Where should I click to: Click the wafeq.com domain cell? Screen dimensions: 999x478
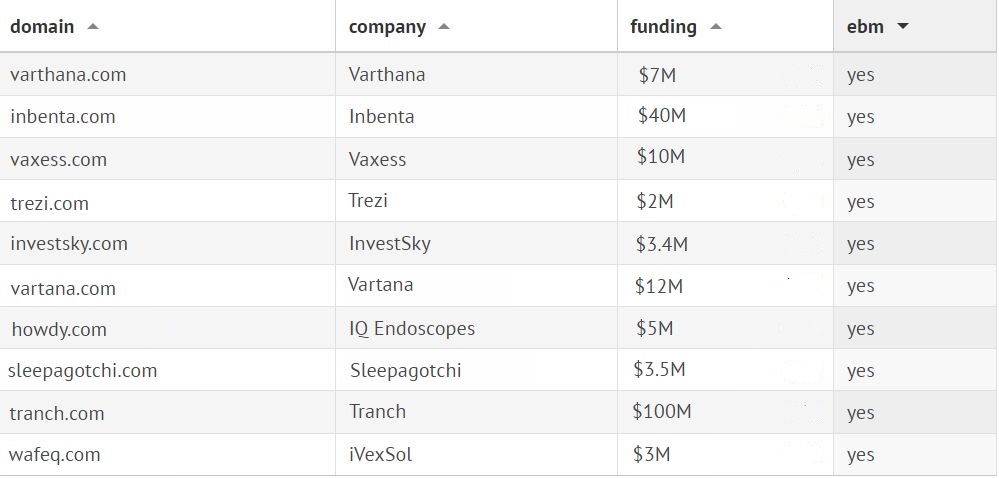[x=55, y=455]
